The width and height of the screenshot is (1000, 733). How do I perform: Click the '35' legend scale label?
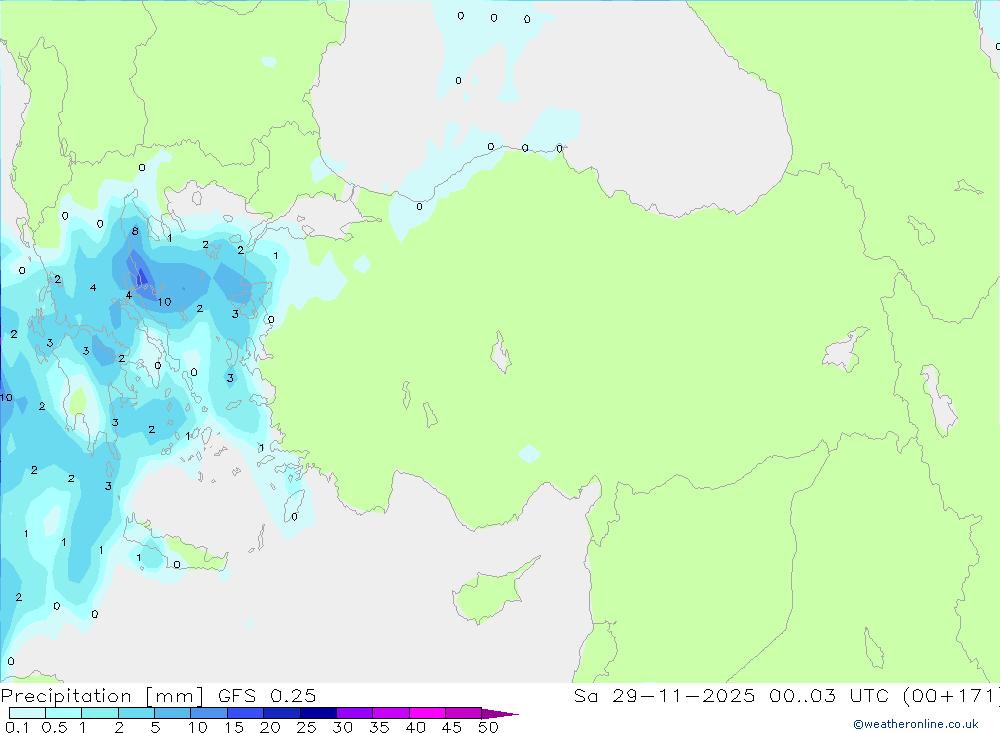click(x=379, y=727)
